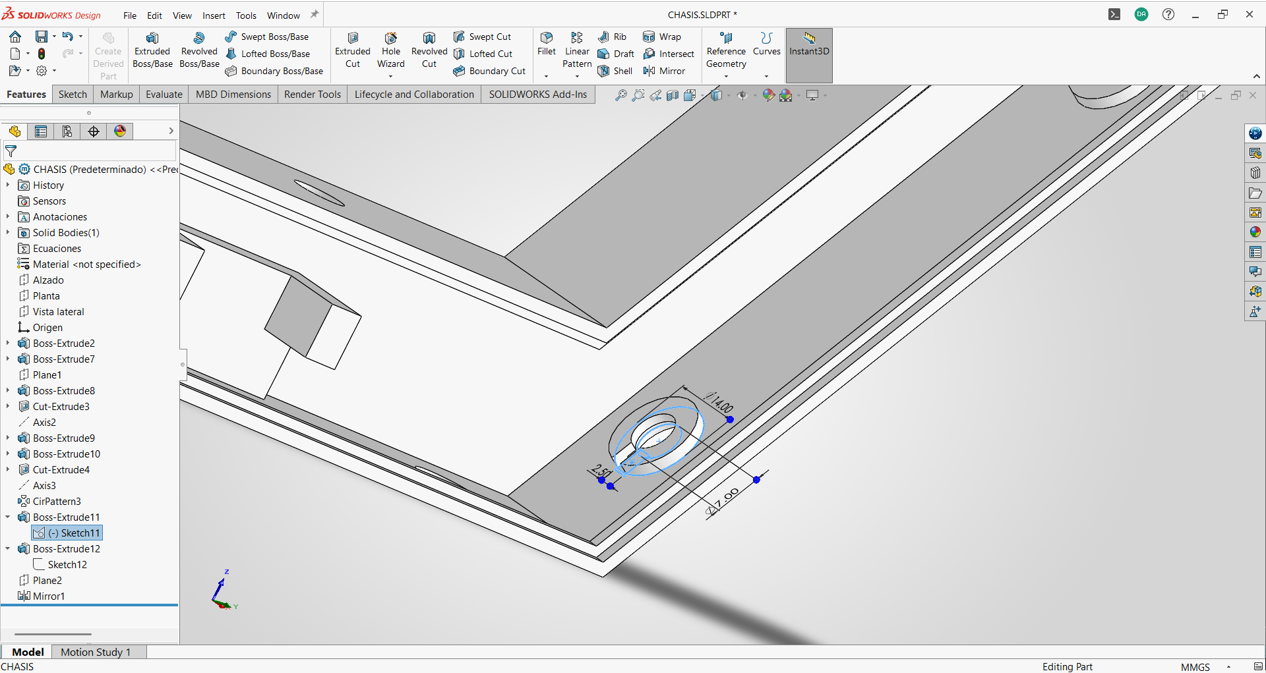Click the Shell tool
The image size is (1266, 673).
[x=615, y=71]
